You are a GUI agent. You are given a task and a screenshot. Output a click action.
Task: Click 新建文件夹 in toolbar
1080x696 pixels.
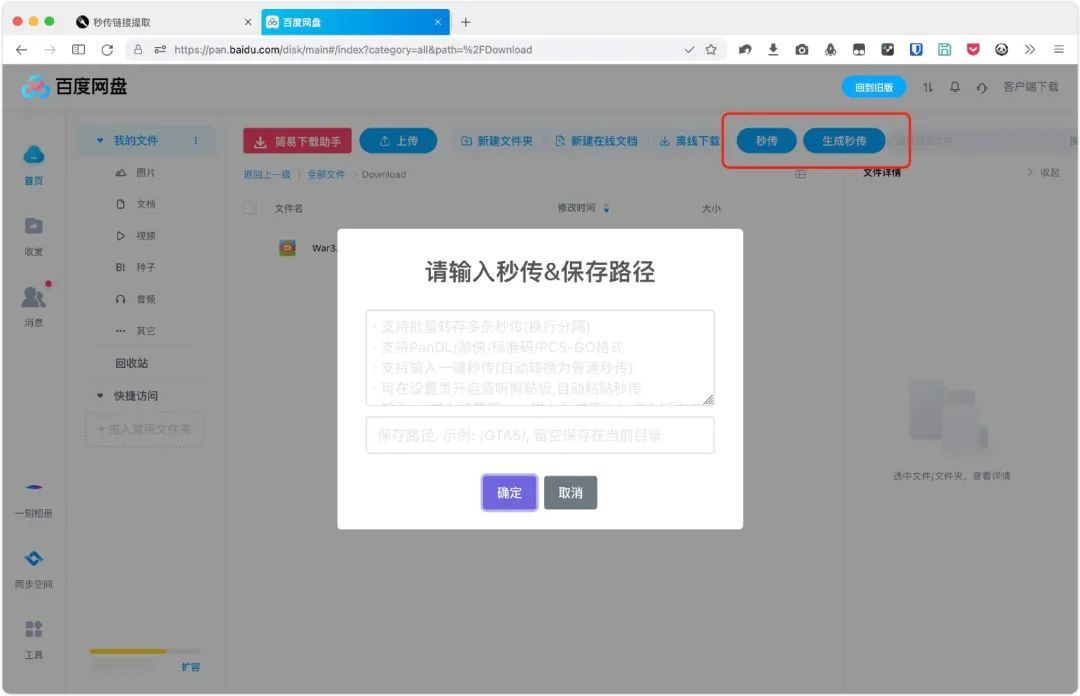497,141
